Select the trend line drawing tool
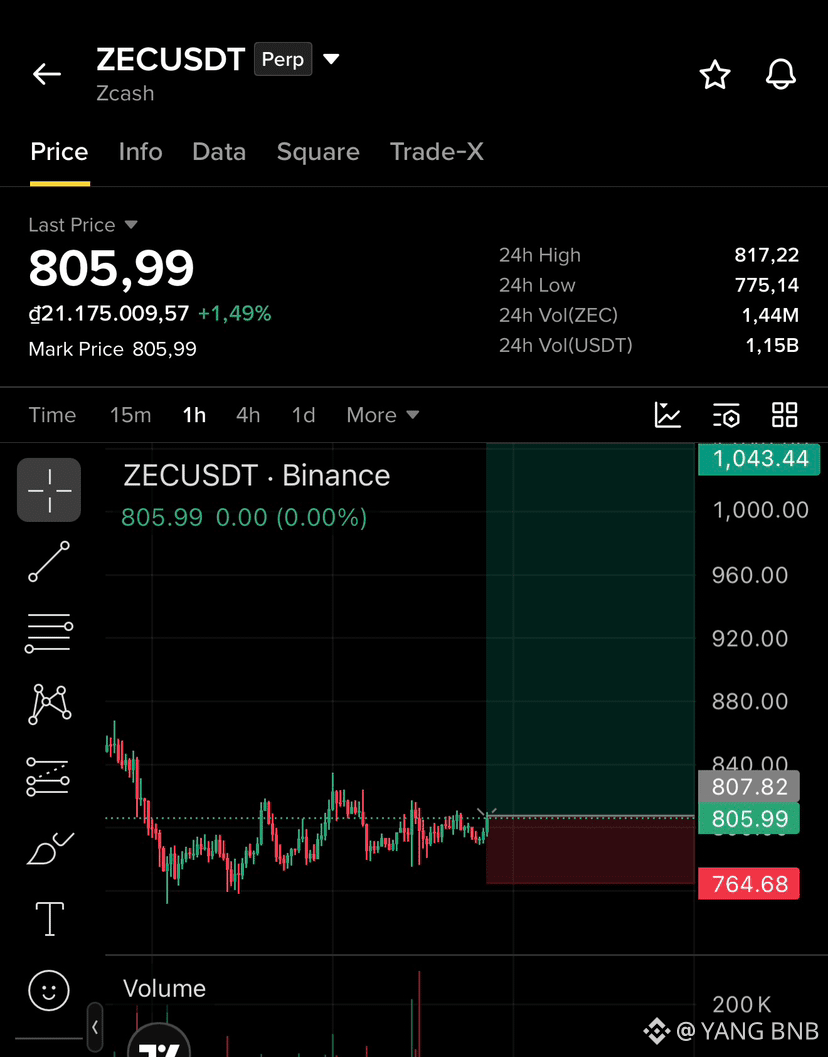 [49, 561]
